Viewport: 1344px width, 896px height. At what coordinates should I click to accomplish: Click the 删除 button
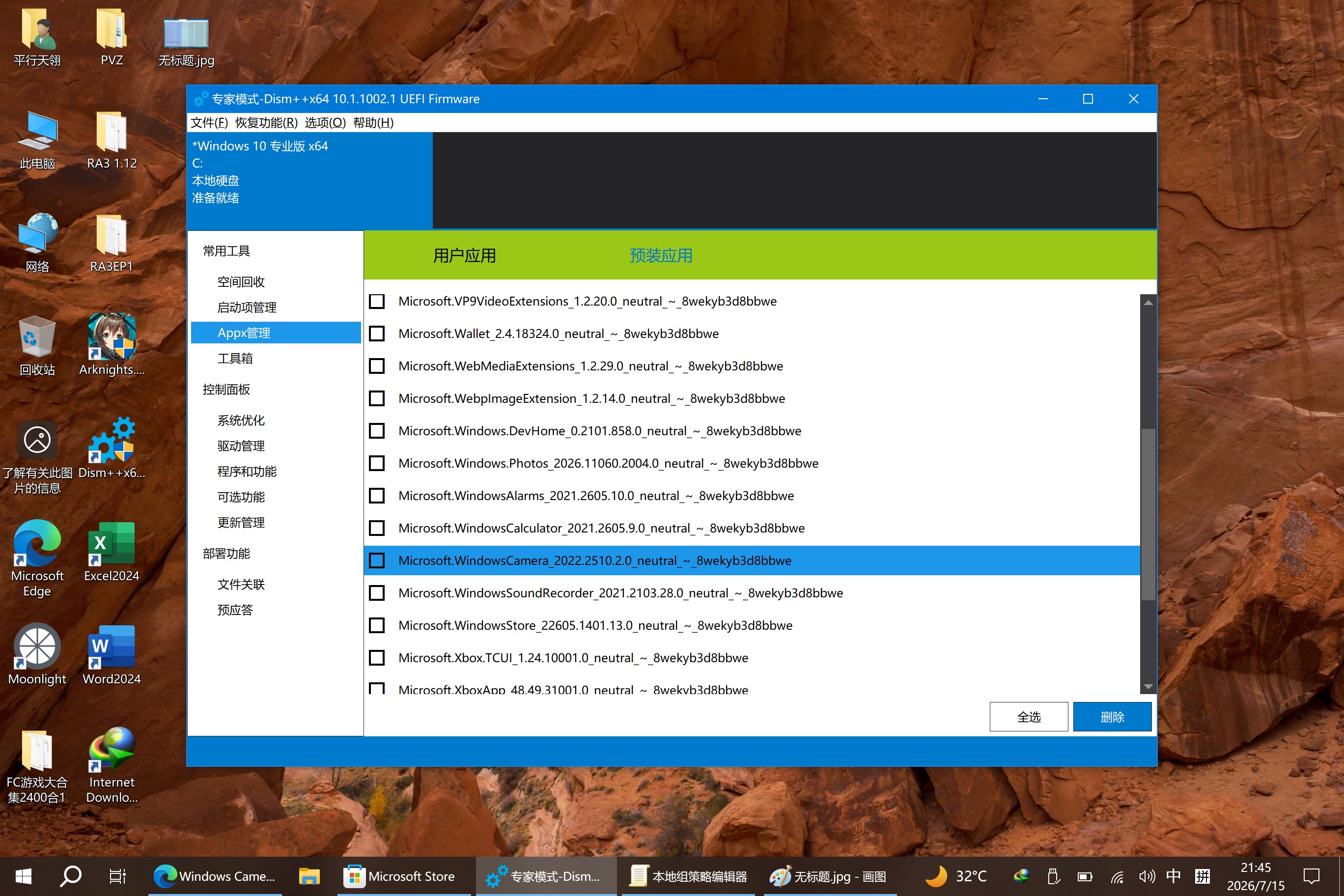1112,717
